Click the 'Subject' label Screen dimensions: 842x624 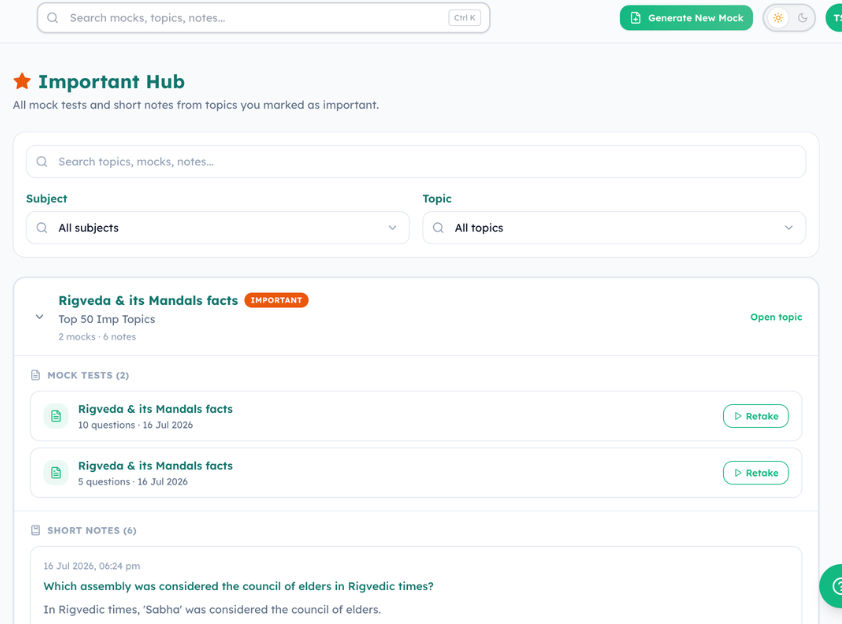coord(47,199)
